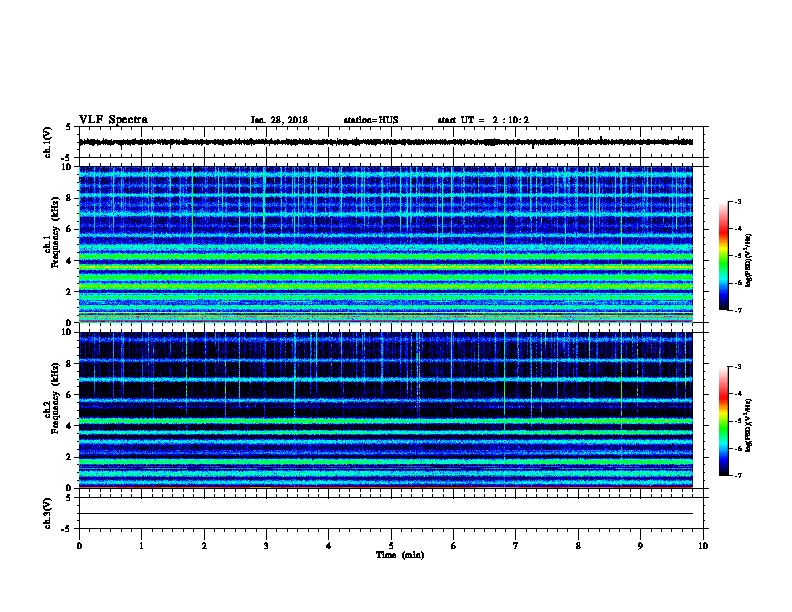The image size is (792, 612).
Task: Click the "VLF Spectra" plot title
Action: [113, 119]
